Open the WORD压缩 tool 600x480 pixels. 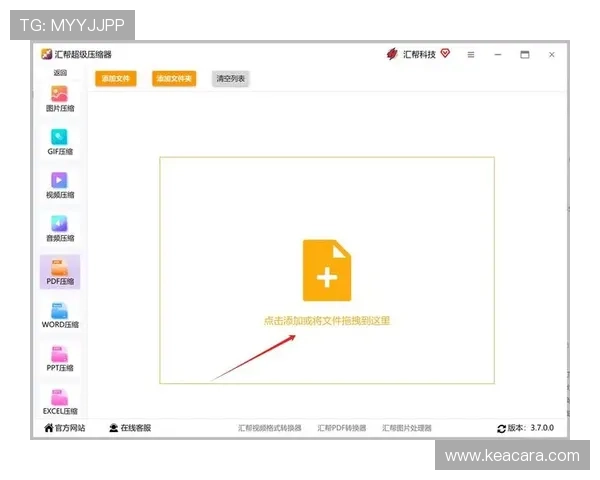pos(60,315)
